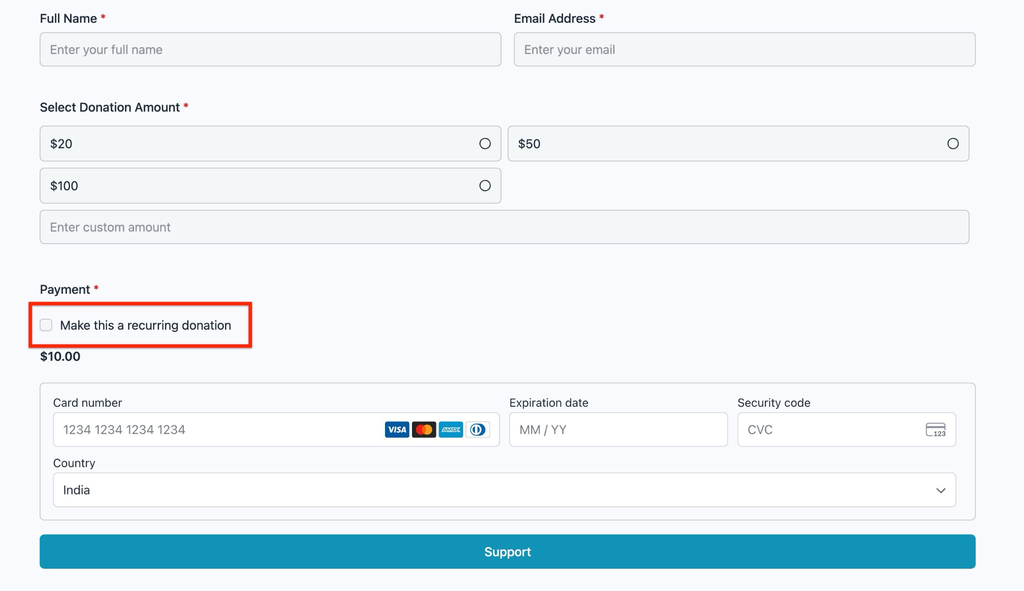This screenshot has width=1024, height=591.
Task: Click the Support button
Action: 507,552
